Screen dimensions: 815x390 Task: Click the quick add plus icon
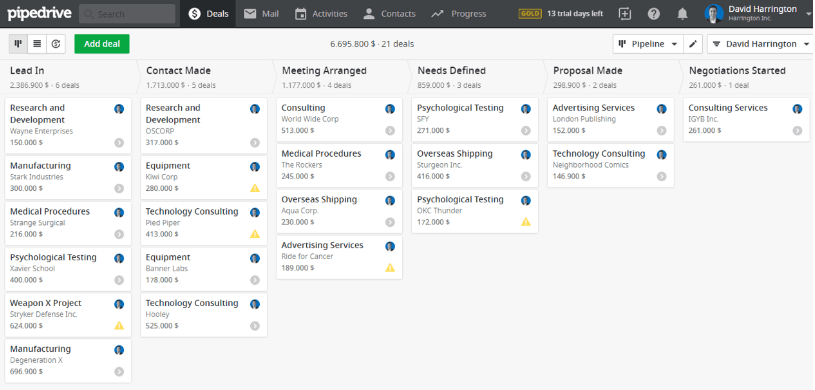(625, 14)
